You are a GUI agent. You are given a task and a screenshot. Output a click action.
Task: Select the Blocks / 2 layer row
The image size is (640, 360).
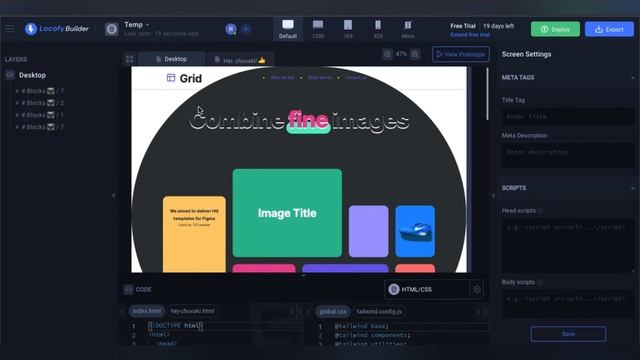[x=42, y=103]
